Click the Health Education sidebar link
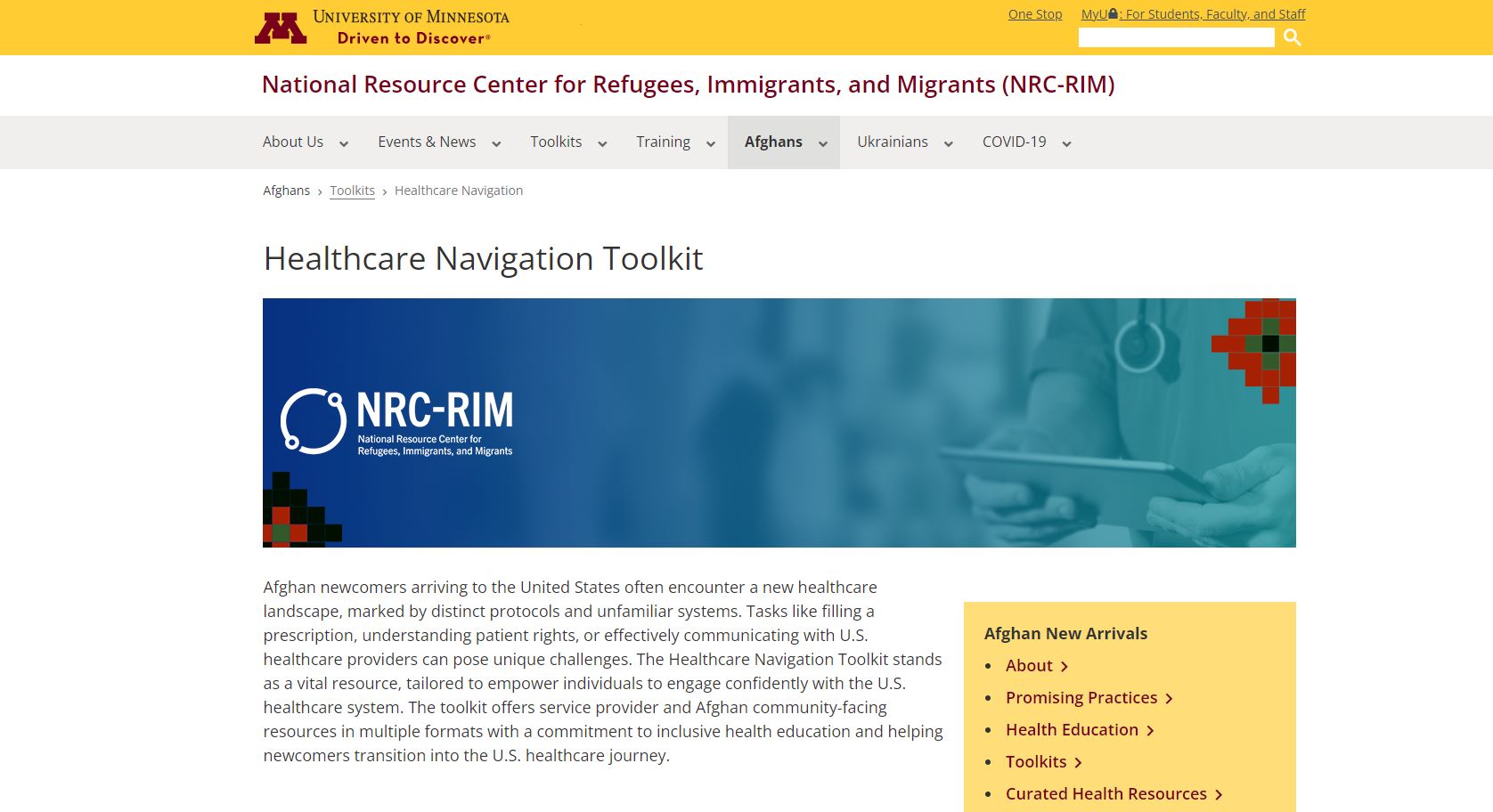The width and height of the screenshot is (1493, 812). click(1071, 729)
